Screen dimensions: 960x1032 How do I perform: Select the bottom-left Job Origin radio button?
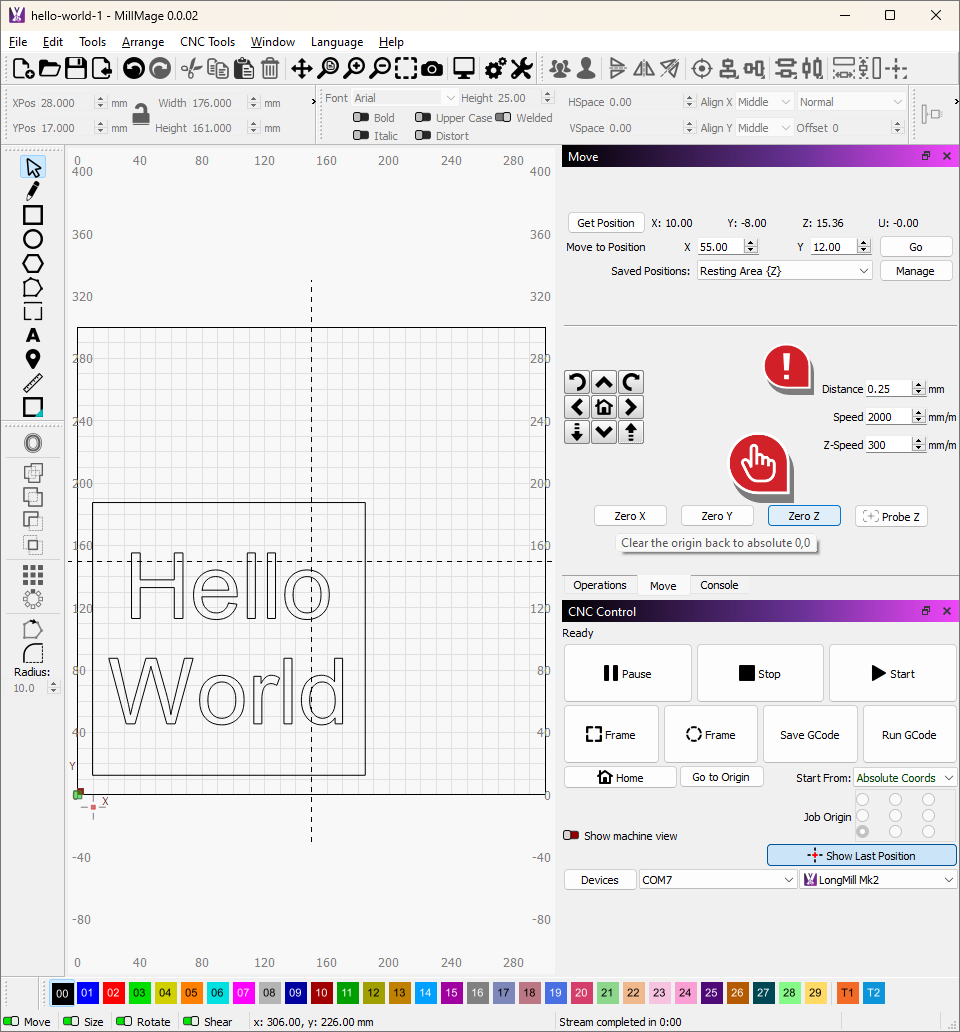(x=862, y=832)
